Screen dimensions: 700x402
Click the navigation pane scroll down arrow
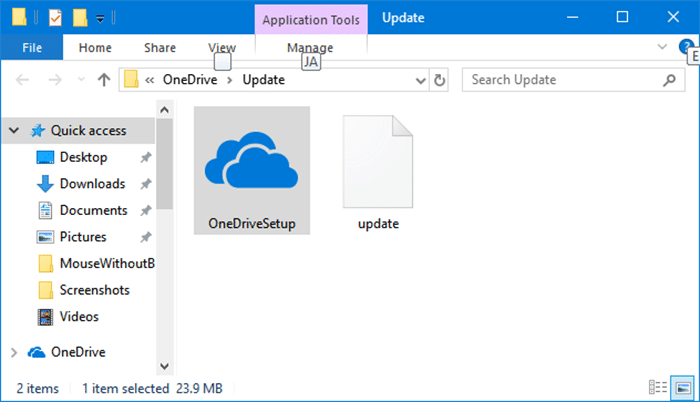(x=164, y=367)
